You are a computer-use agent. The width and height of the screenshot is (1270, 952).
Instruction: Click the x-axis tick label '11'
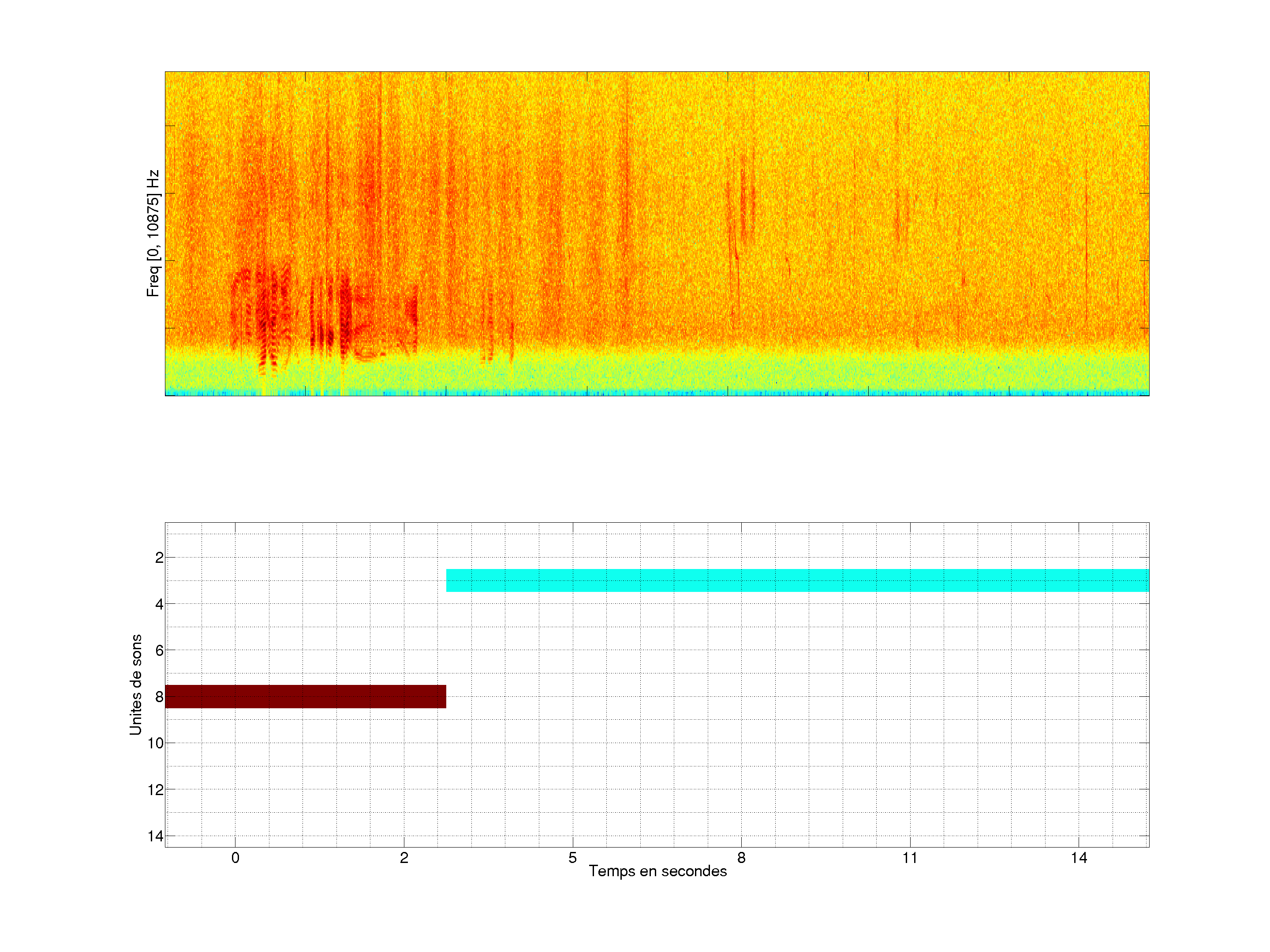pos(909,858)
